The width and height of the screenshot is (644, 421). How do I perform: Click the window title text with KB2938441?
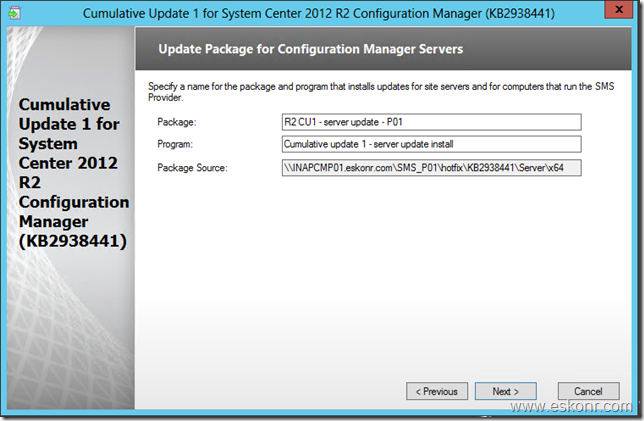(319, 13)
